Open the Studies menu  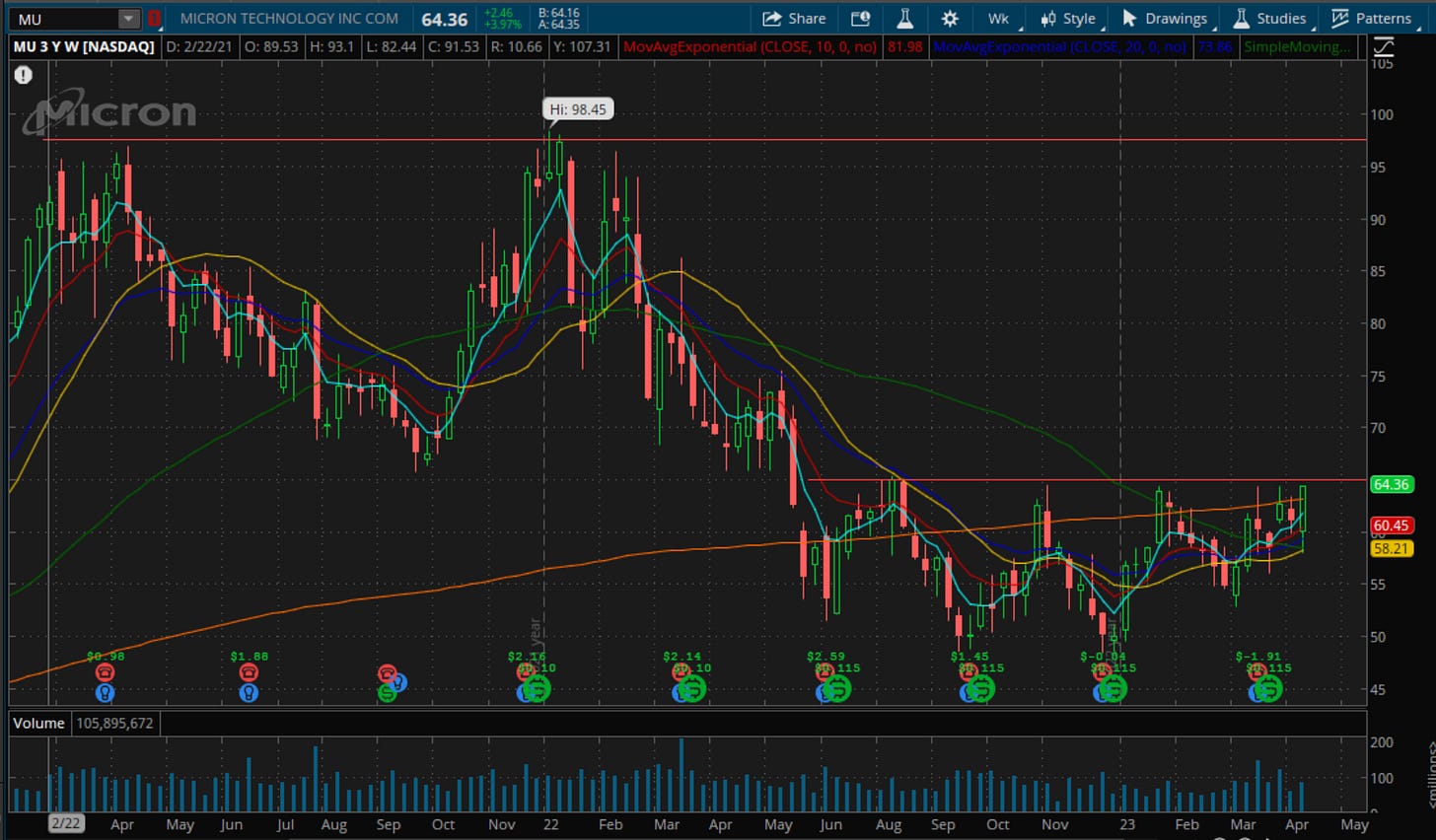tap(1270, 19)
